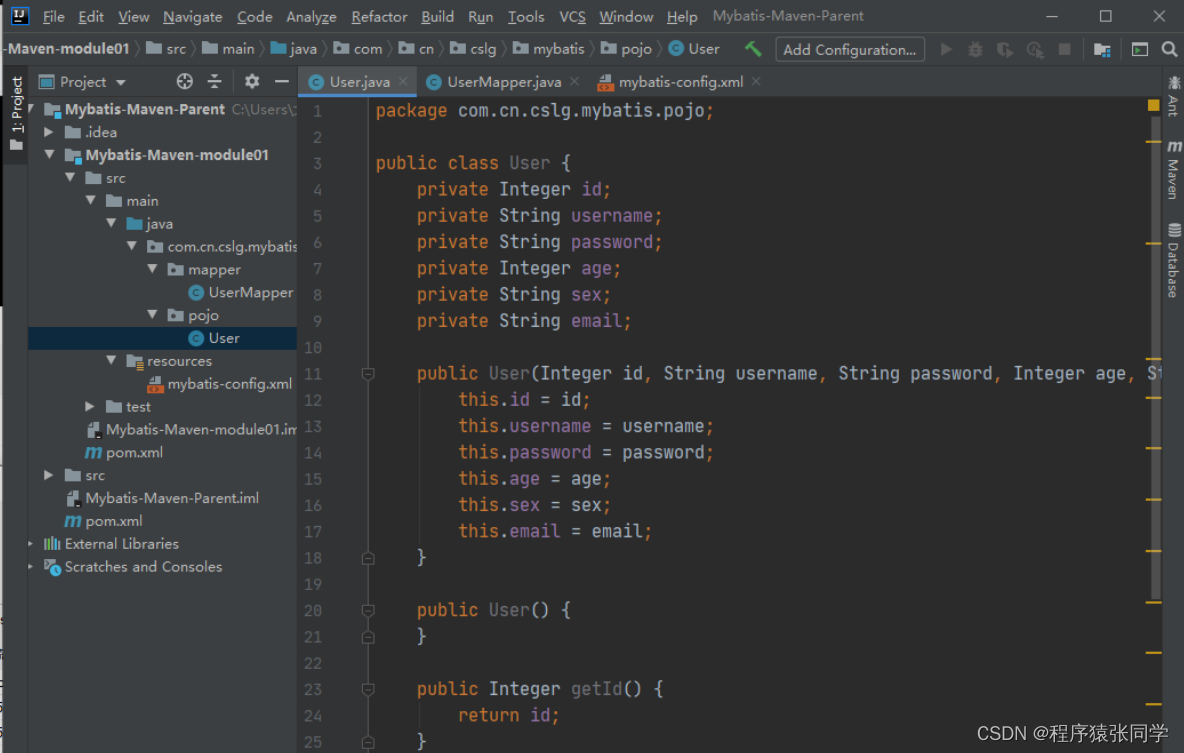1184x753 pixels.
Task: Open the Tools menu
Action: click(x=526, y=17)
